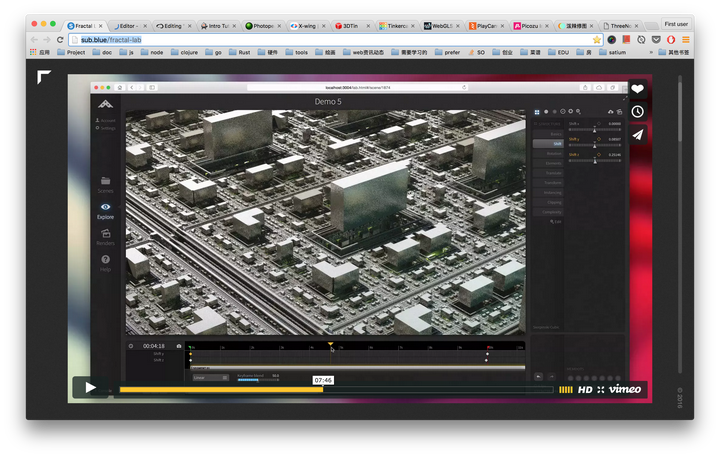The height and width of the screenshot is (457, 720).
Task: Toggle fullscreen mode in video player
Action: click(601, 389)
